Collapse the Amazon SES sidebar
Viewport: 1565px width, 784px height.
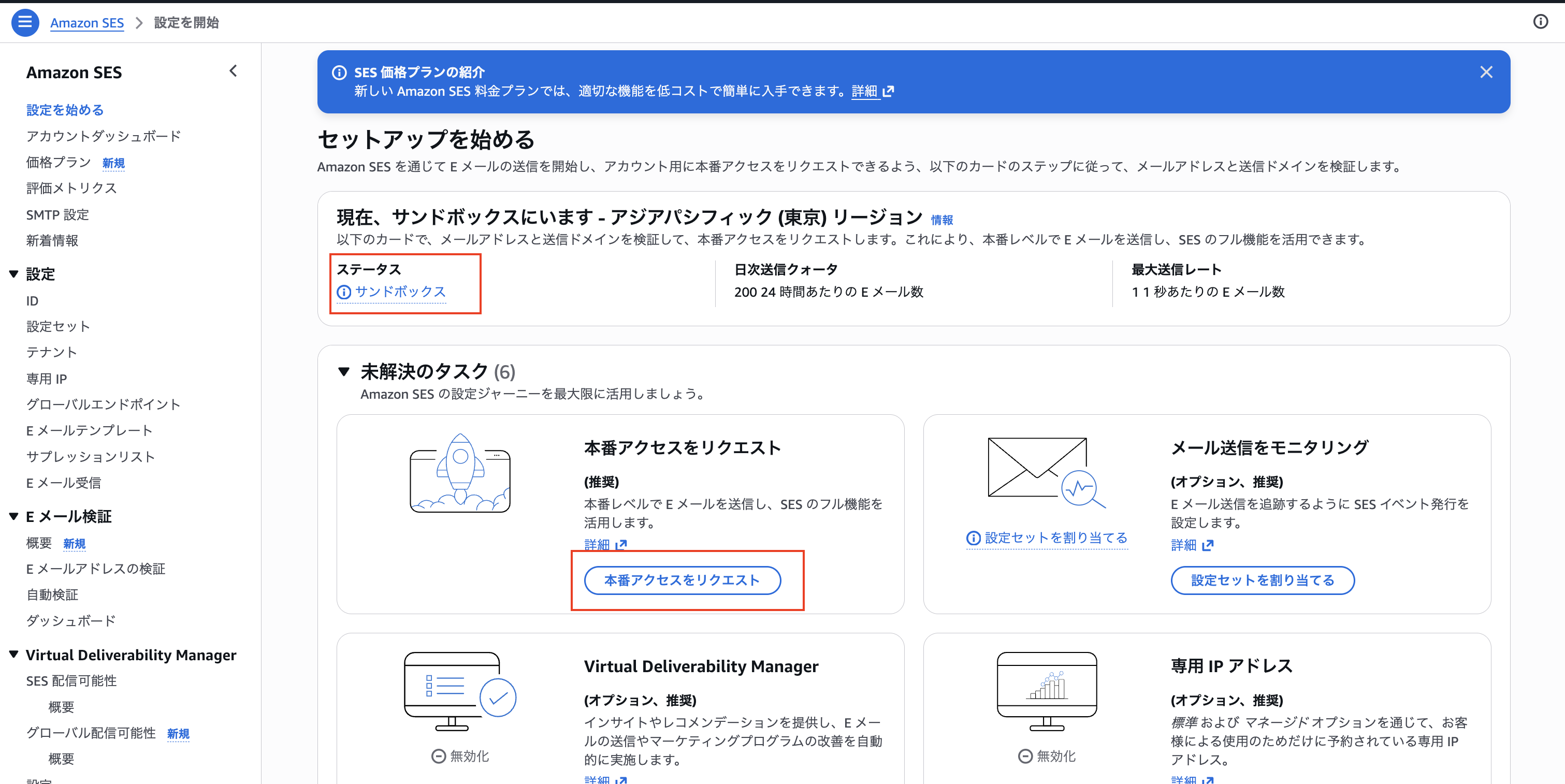[x=233, y=71]
